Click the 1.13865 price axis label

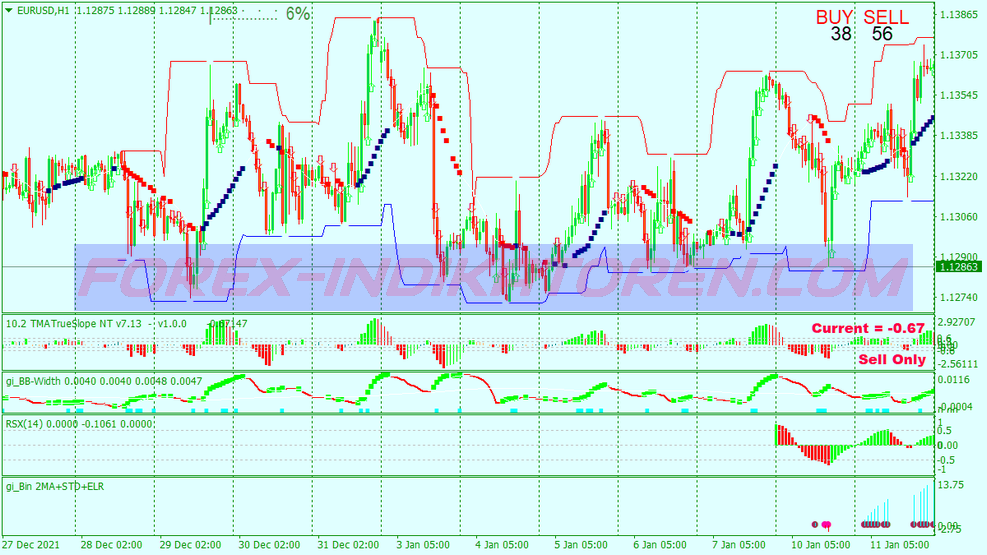[959, 14]
